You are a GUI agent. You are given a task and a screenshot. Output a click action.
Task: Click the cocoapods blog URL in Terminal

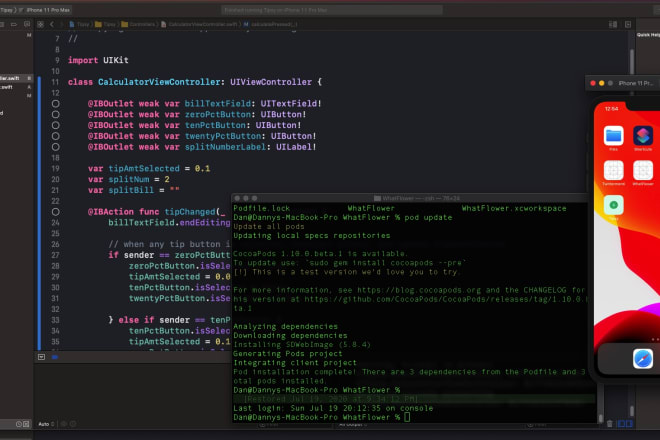pyautogui.click(x=420, y=290)
